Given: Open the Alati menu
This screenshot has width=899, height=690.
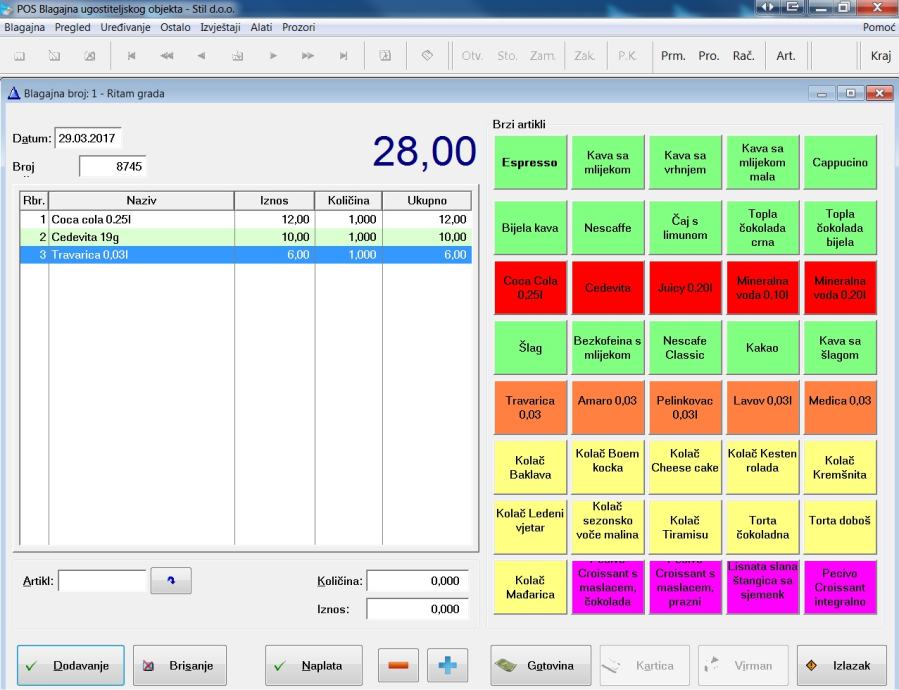Looking at the screenshot, I should click(x=261, y=27).
